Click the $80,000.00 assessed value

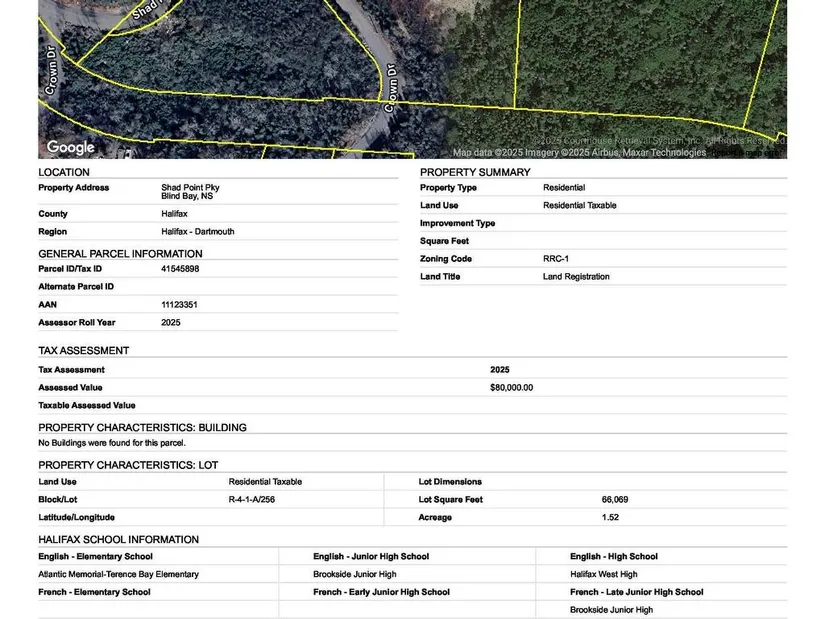tap(511, 388)
